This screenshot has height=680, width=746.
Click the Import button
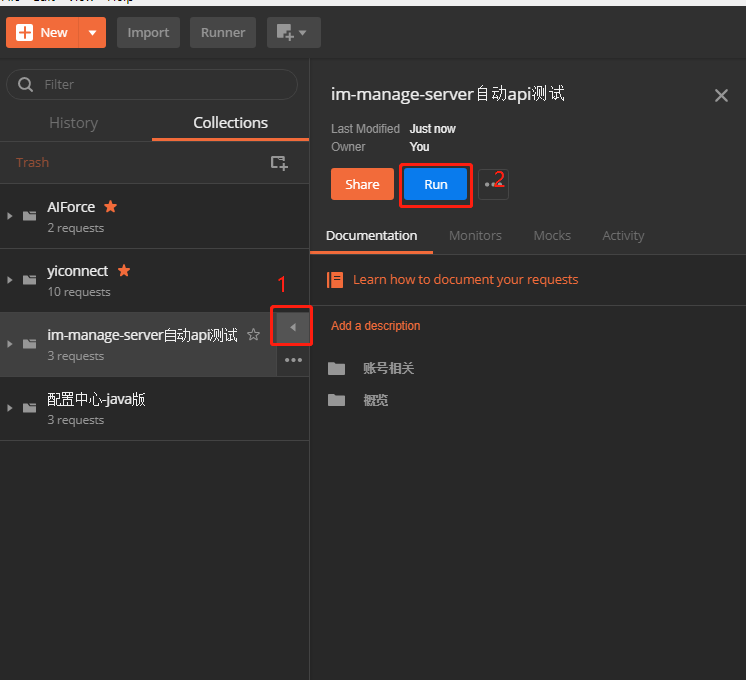click(148, 32)
